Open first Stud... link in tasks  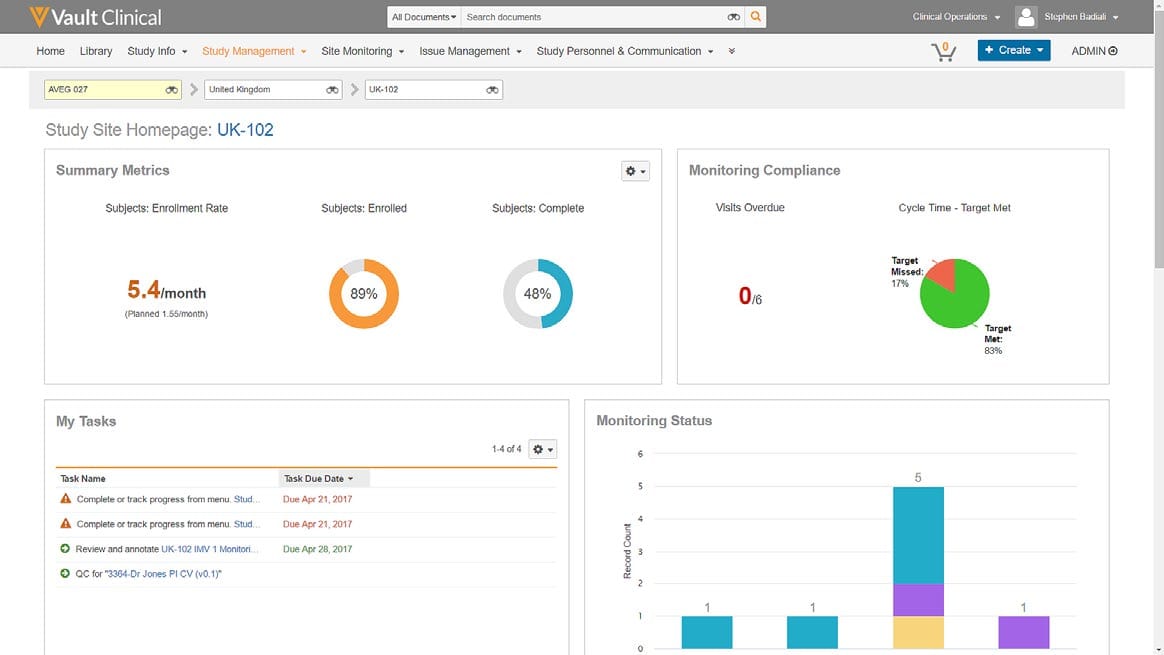[246, 499]
